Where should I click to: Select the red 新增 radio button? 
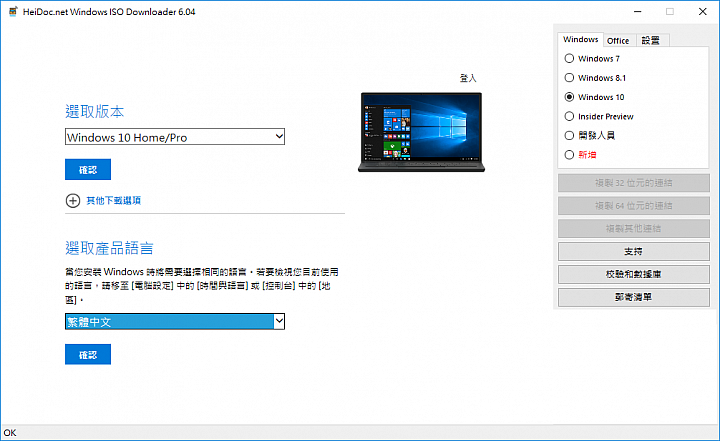pyautogui.click(x=569, y=155)
